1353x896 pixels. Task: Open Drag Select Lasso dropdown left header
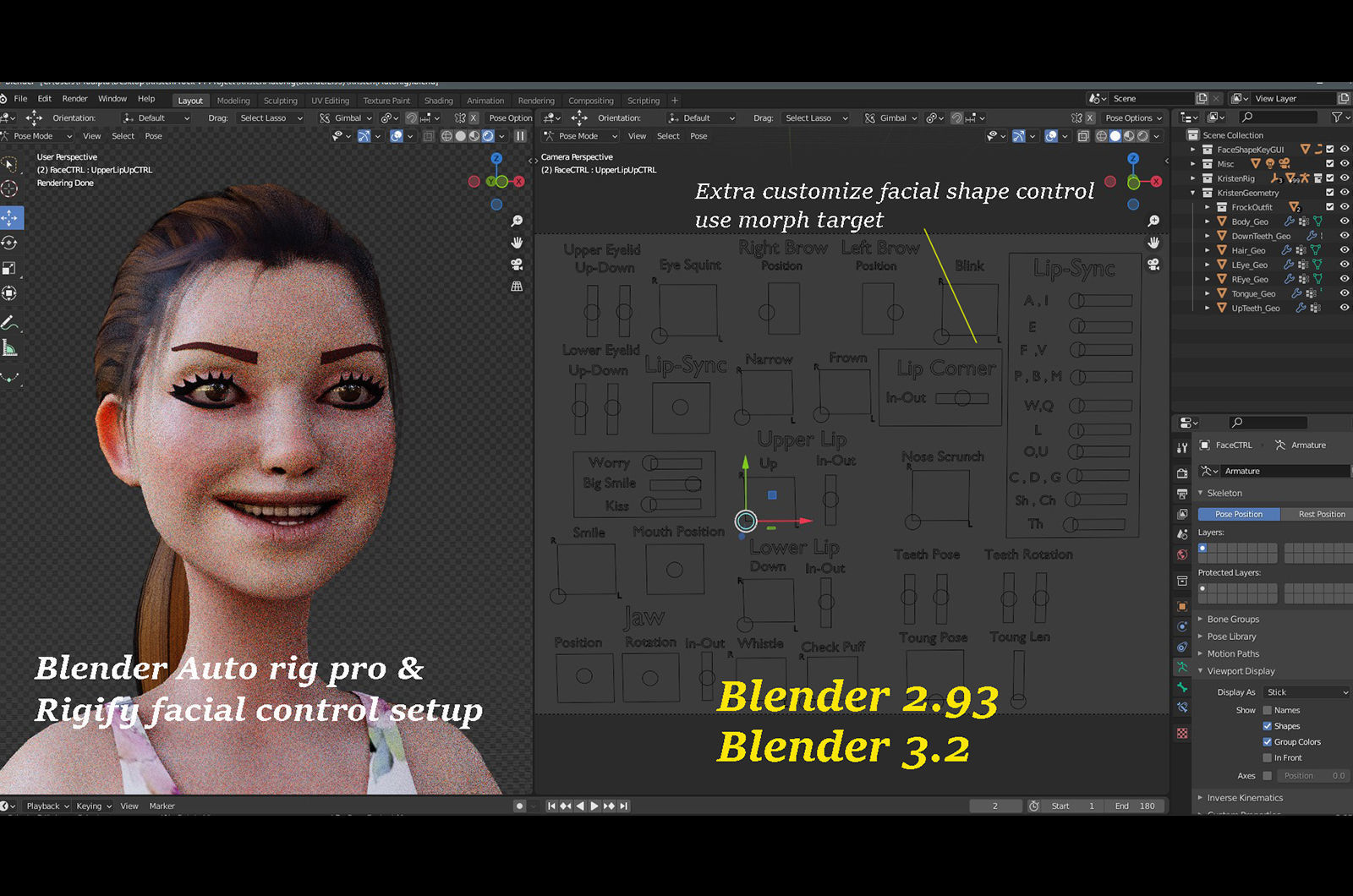tap(271, 118)
